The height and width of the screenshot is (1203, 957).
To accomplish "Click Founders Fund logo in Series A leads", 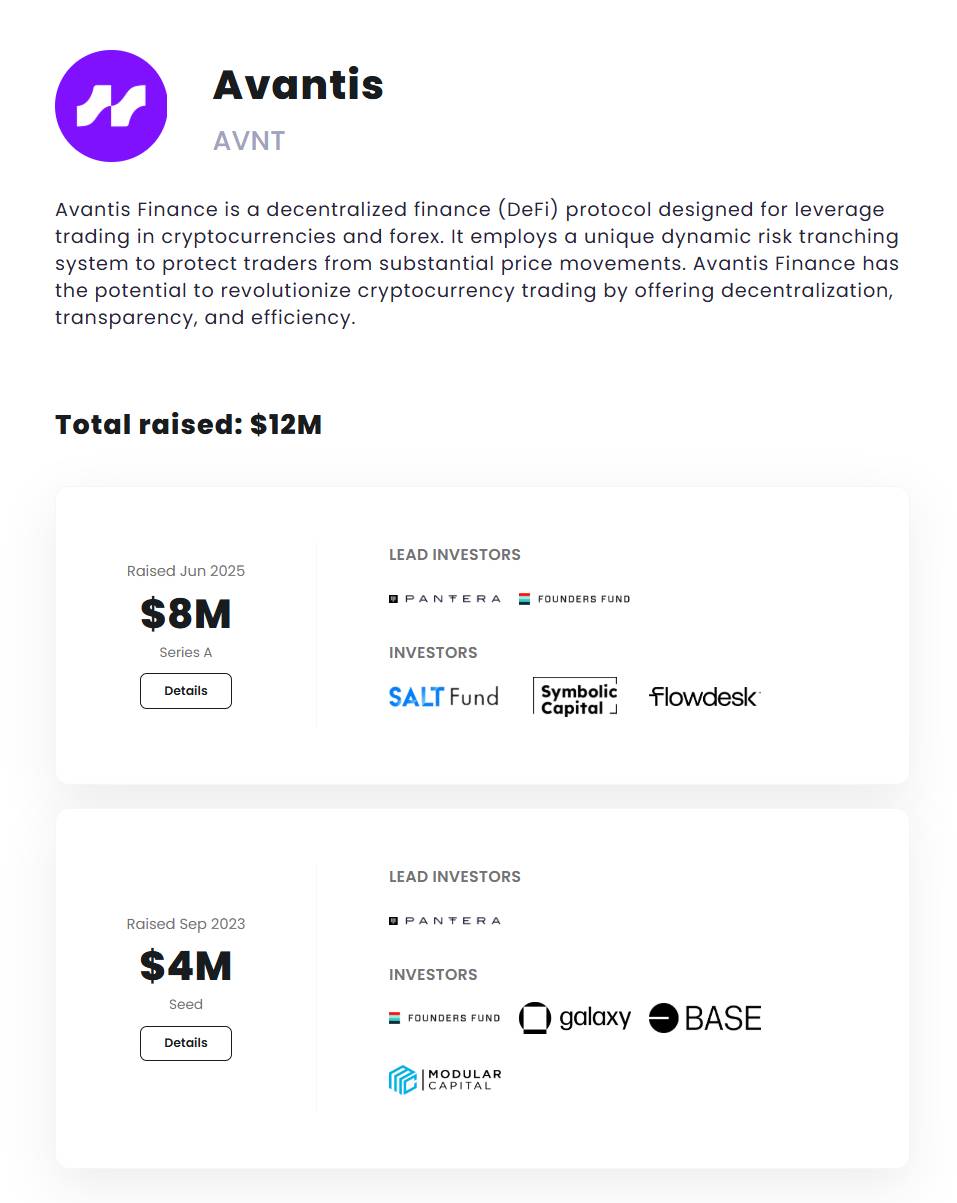I will click(574, 599).
